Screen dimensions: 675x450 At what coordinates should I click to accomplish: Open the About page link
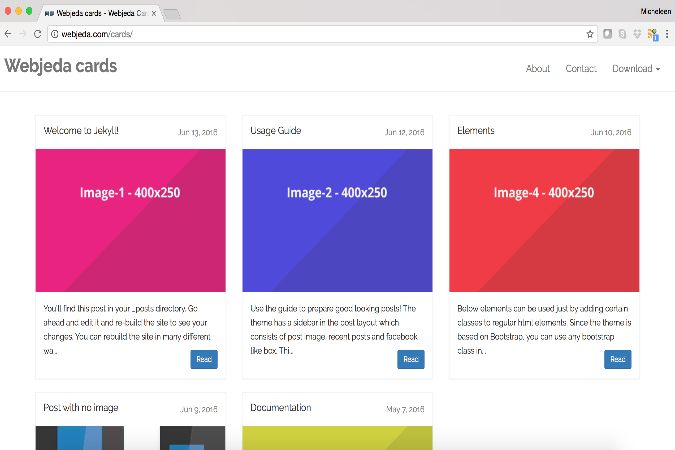[538, 68]
